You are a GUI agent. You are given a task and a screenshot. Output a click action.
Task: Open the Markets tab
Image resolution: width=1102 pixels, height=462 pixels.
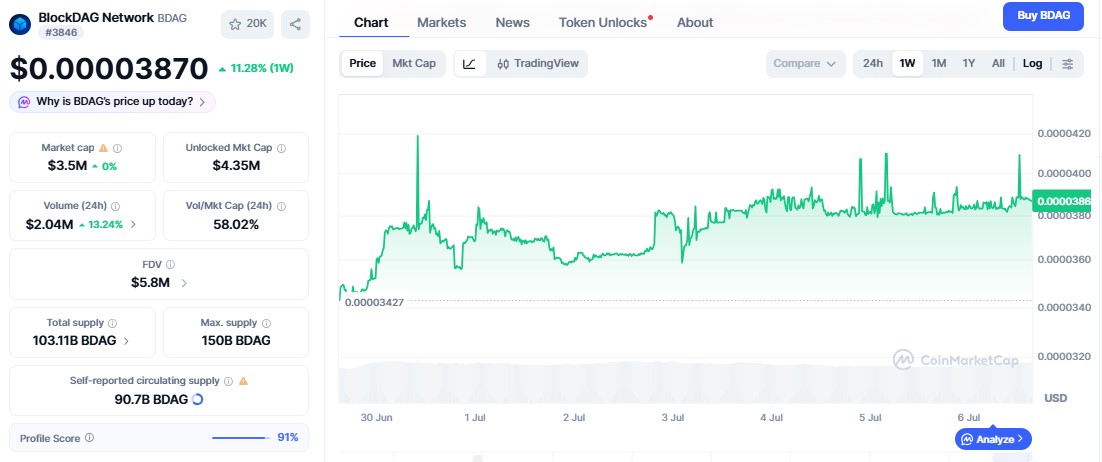click(441, 23)
